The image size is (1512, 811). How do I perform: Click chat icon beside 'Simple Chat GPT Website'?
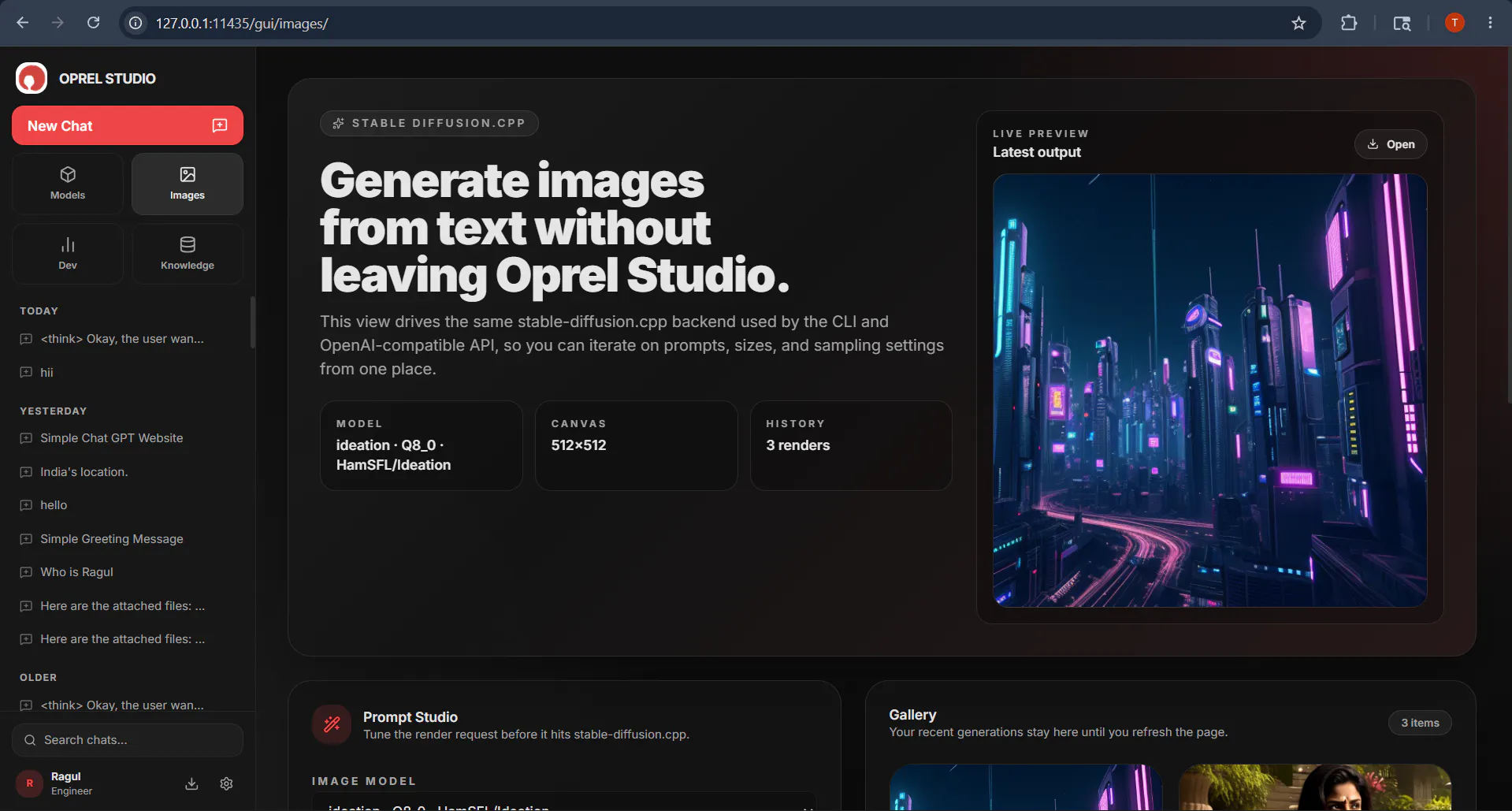click(26, 438)
